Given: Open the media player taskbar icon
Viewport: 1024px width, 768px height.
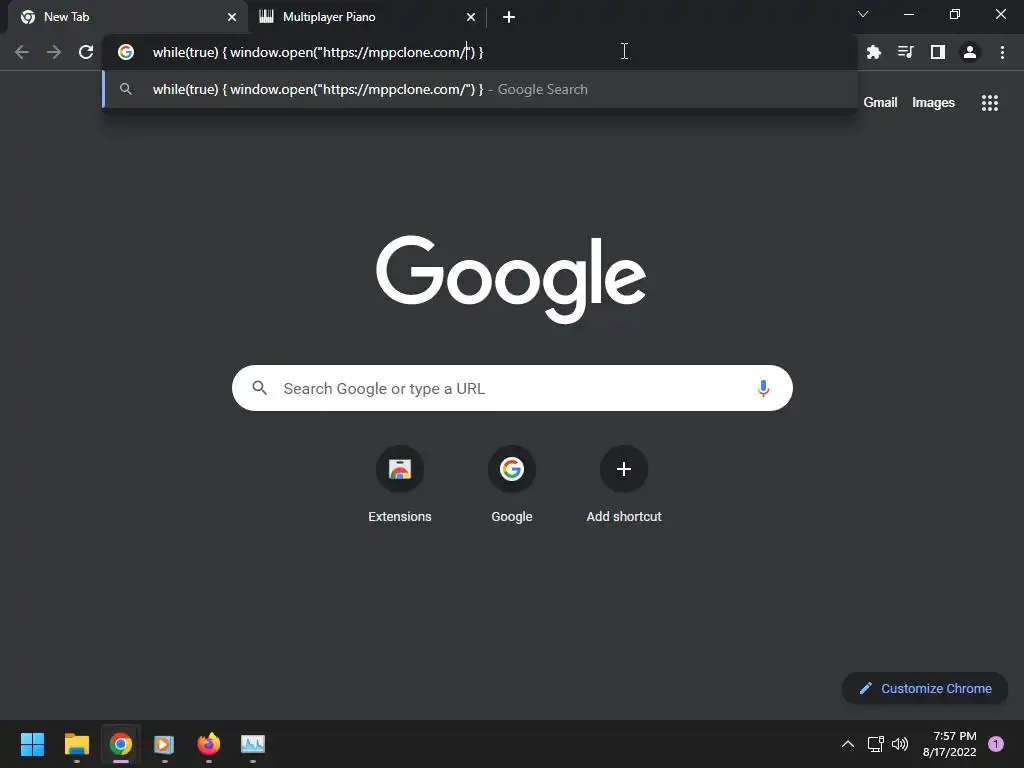Looking at the screenshot, I should coord(164,744).
